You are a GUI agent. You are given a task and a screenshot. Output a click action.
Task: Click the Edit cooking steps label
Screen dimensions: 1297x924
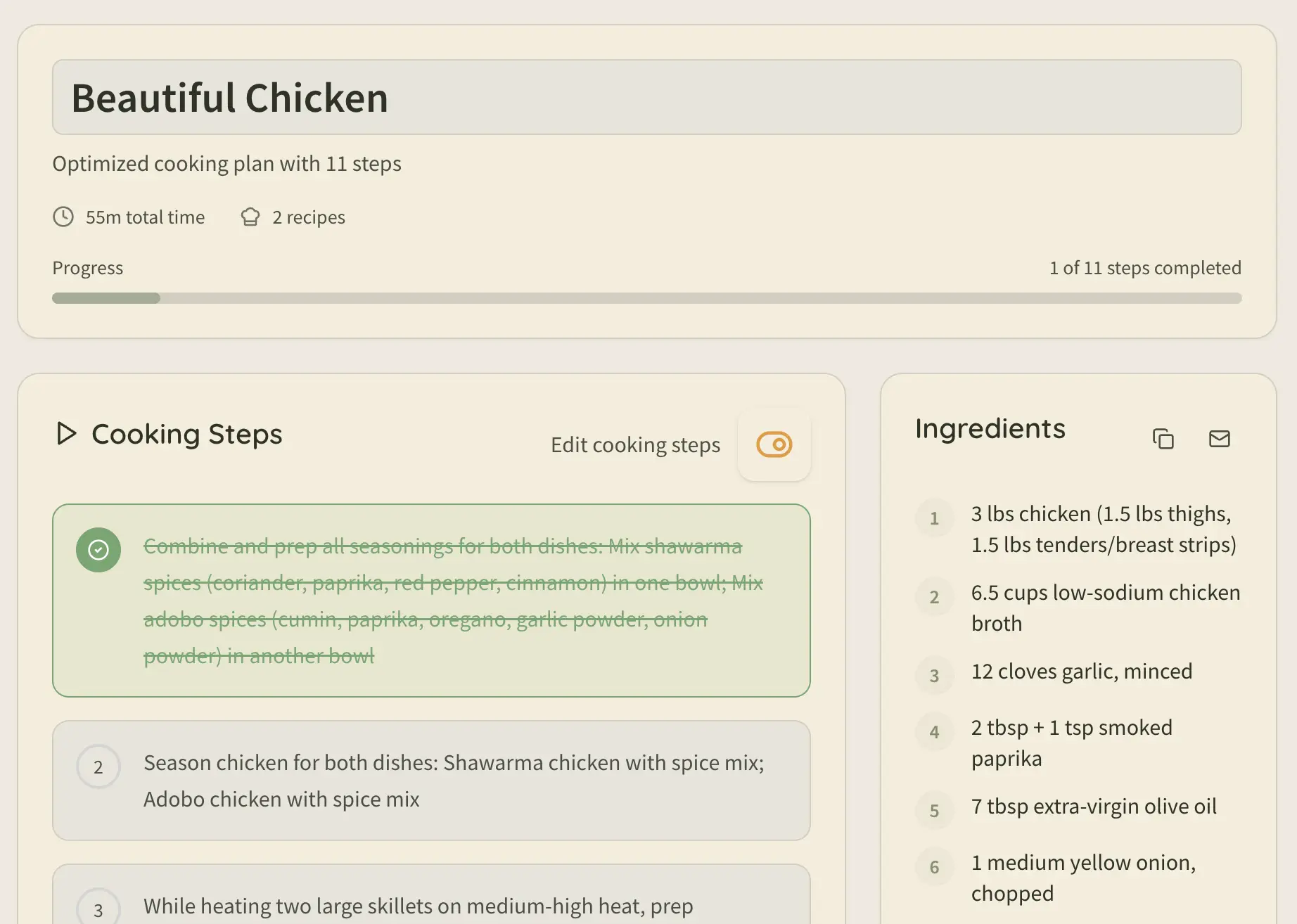pos(635,445)
